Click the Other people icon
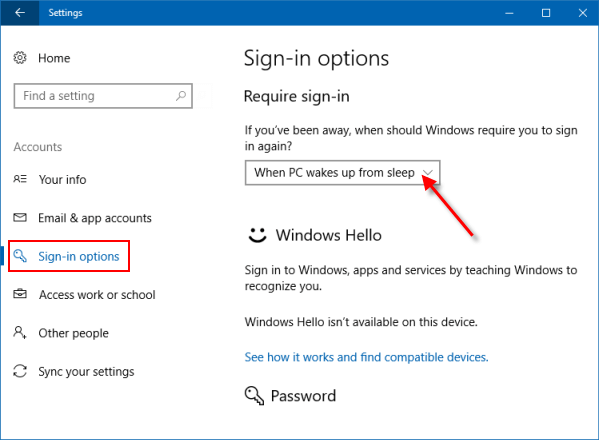 pos(20,332)
